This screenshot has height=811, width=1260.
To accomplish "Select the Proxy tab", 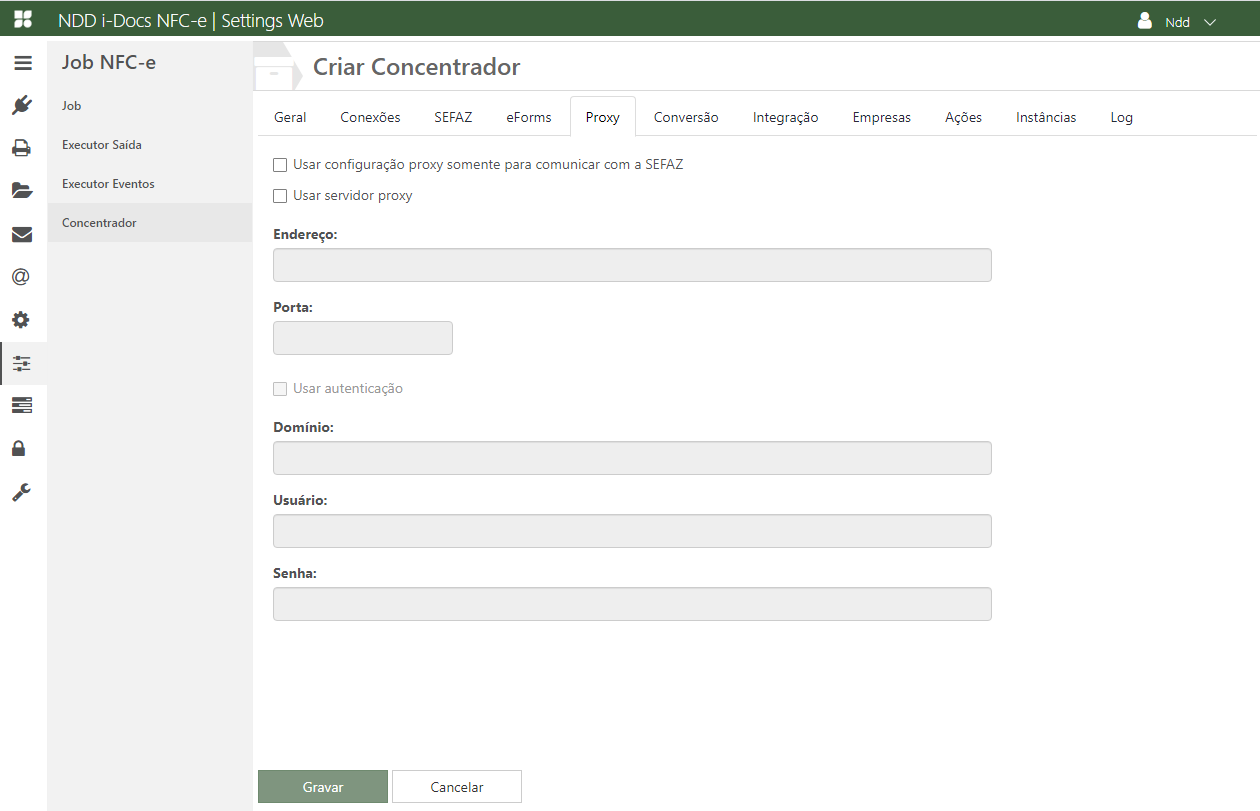I will coord(603,117).
